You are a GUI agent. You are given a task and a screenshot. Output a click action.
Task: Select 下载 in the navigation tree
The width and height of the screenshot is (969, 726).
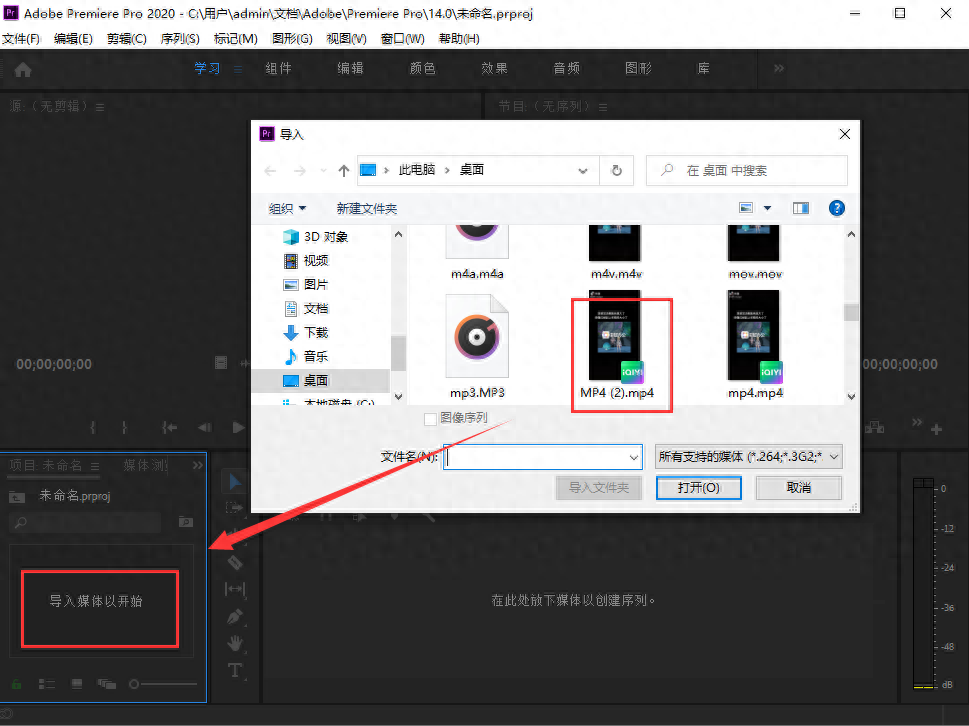[x=316, y=332]
